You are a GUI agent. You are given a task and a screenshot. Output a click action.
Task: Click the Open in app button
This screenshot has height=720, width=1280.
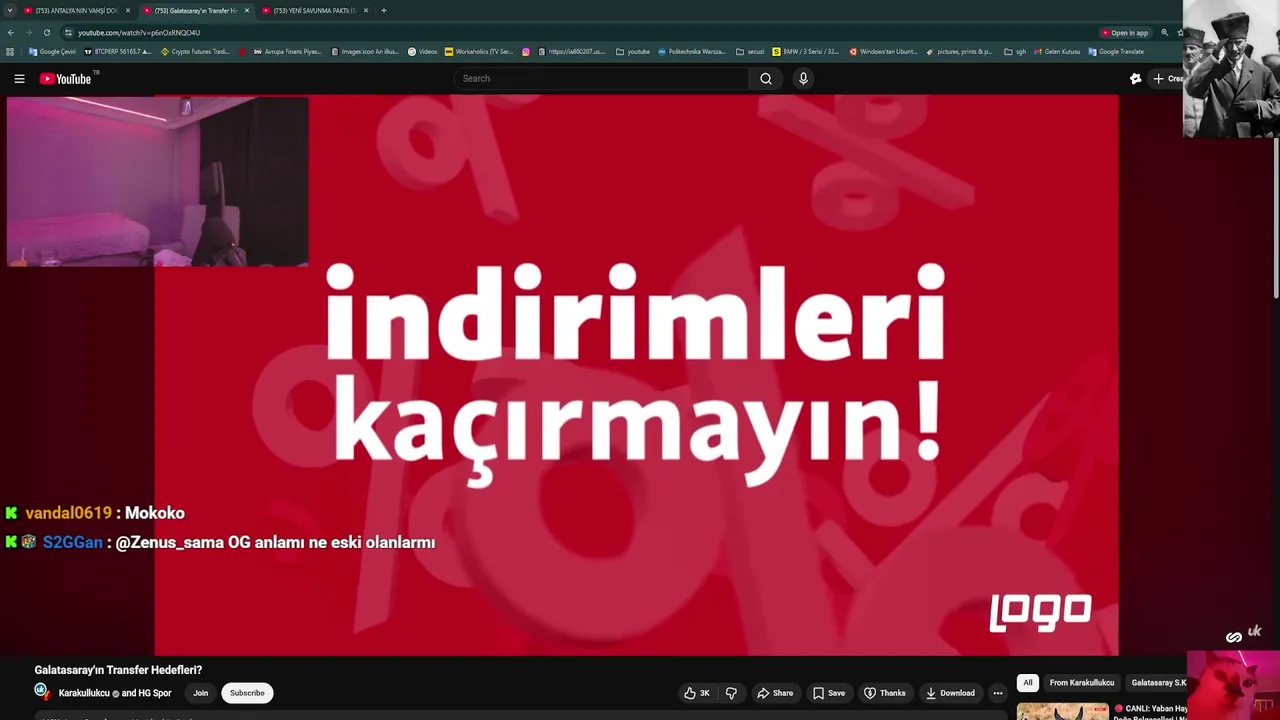click(1125, 32)
